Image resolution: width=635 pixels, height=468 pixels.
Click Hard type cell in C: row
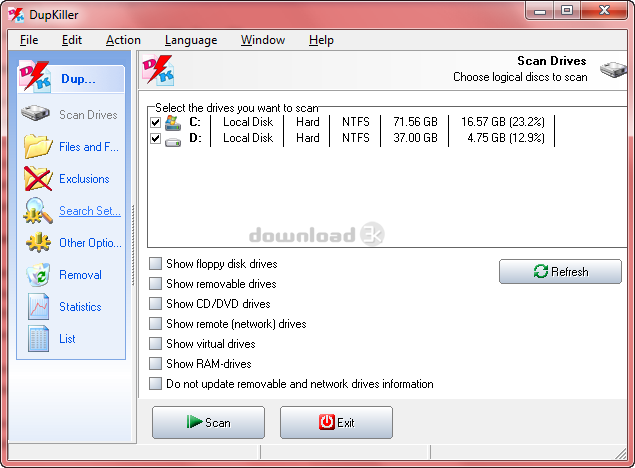308,122
